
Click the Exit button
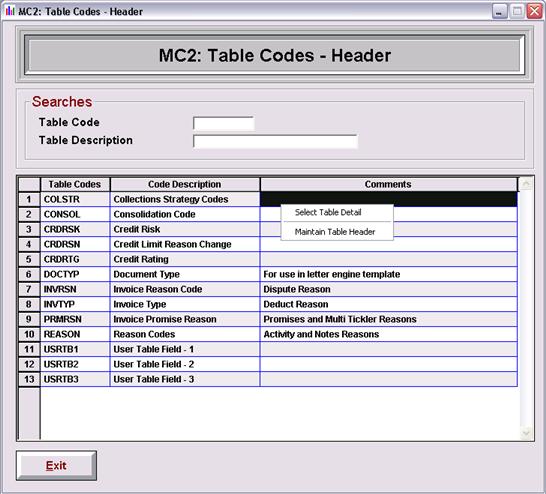56,465
